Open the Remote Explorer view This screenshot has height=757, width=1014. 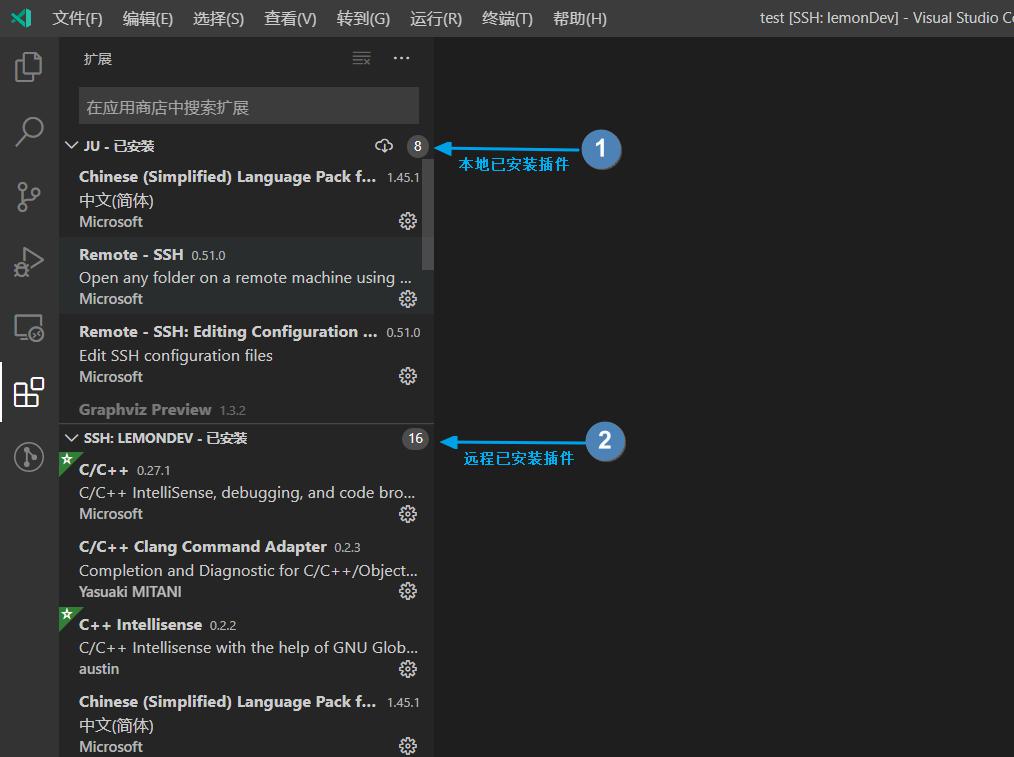[28, 327]
